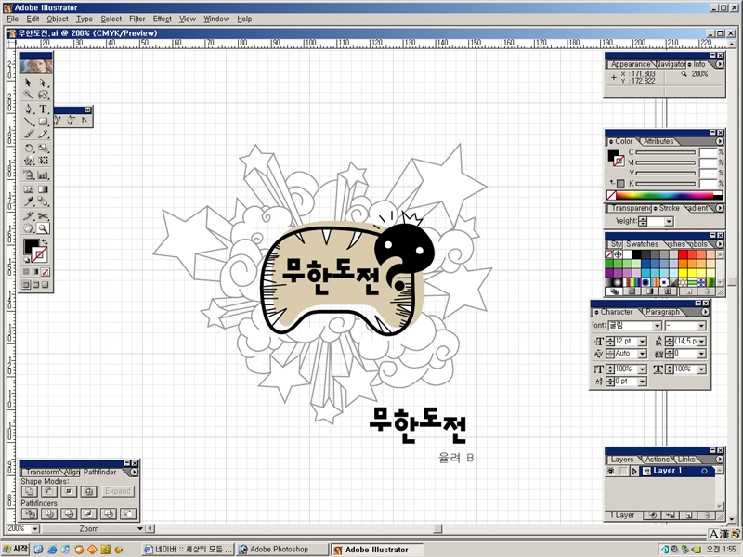Open the leading 14.5 pt dropdown
Image resolution: width=743 pixels, height=557 pixels.
click(702, 341)
